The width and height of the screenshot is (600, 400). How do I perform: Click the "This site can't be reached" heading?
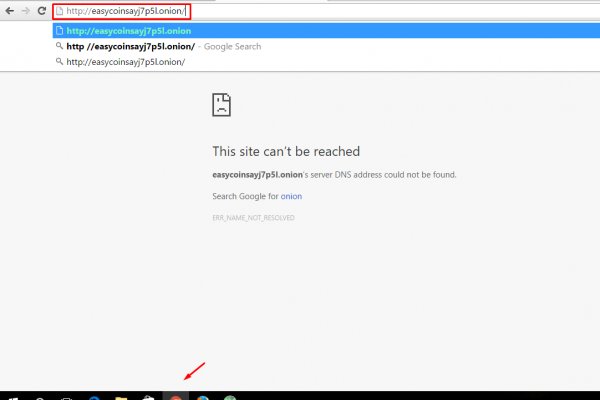click(285, 152)
